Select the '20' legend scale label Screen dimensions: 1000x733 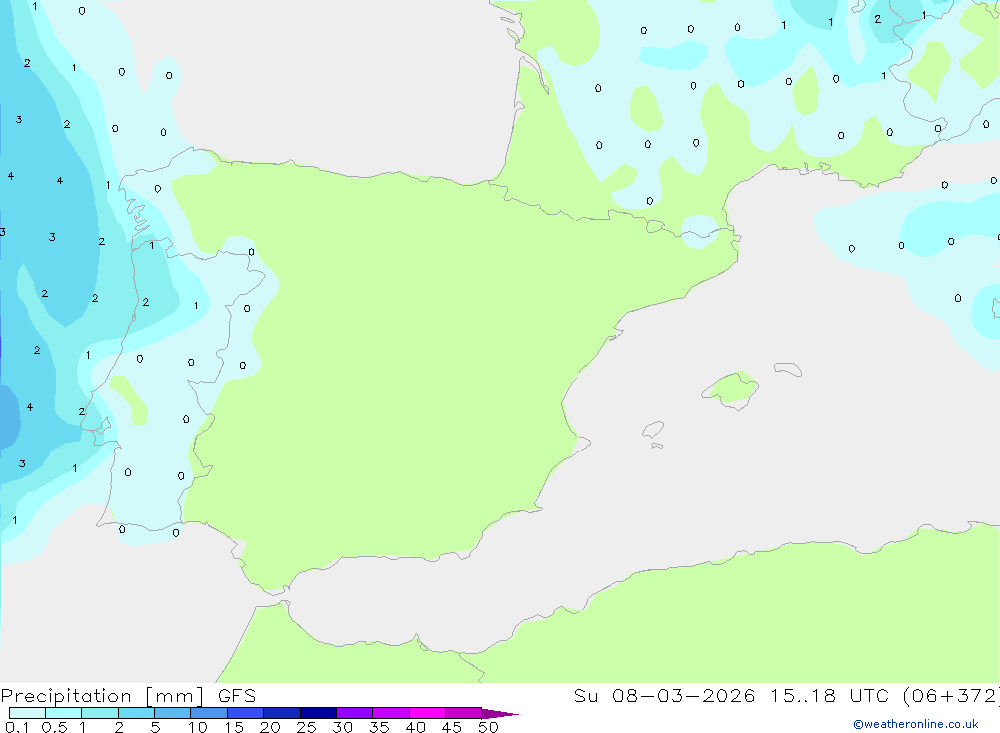coord(270,727)
